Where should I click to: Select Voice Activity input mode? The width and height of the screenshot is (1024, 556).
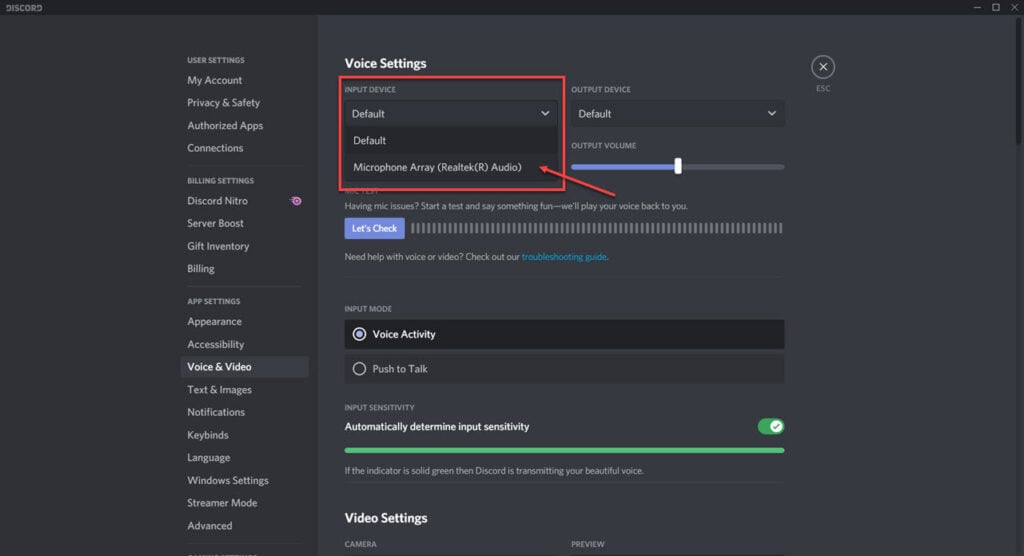click(564, 334)
